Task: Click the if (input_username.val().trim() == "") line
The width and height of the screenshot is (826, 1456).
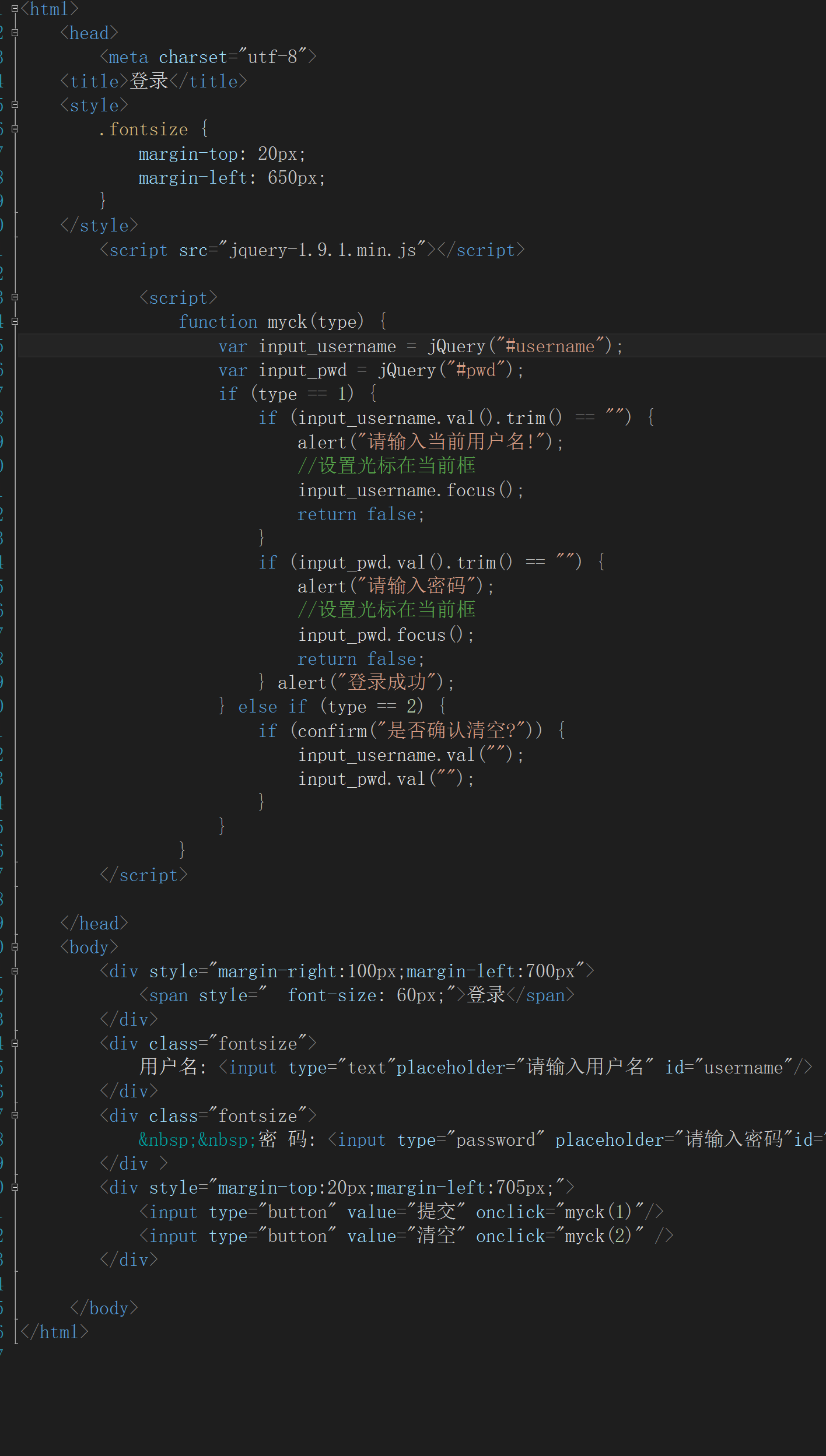Action: (456, 418)
